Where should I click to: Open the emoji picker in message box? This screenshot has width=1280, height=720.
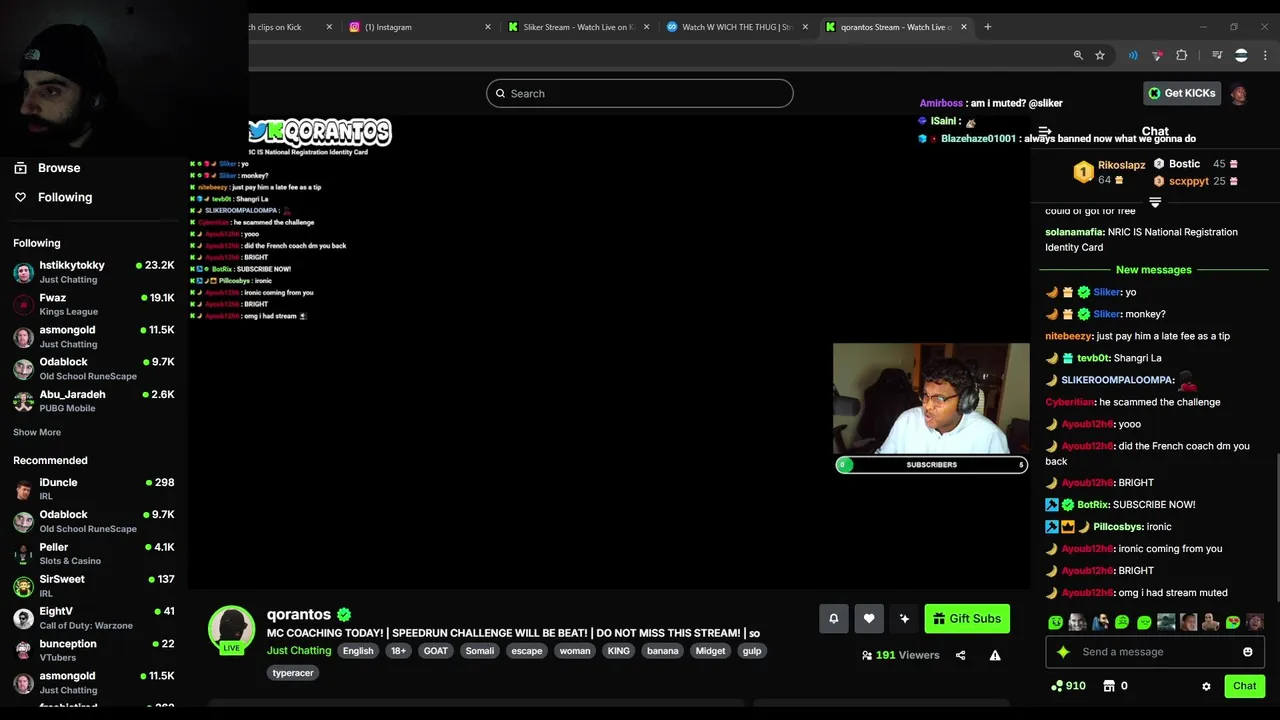pos(1247,652)
